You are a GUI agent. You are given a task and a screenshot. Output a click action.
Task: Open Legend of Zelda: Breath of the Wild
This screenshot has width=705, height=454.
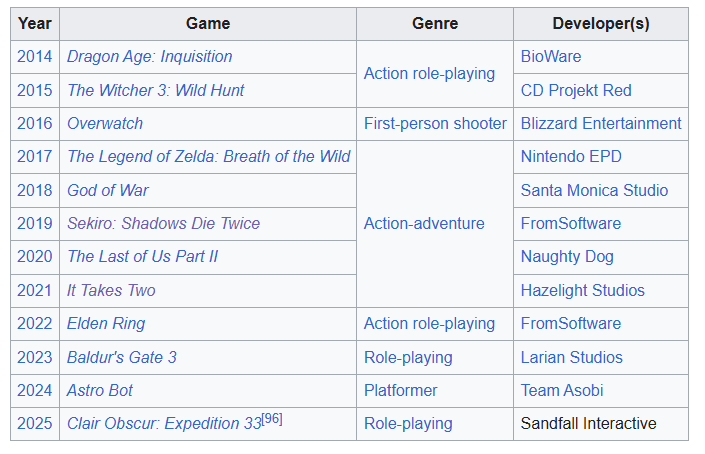(x=208, y=157)
